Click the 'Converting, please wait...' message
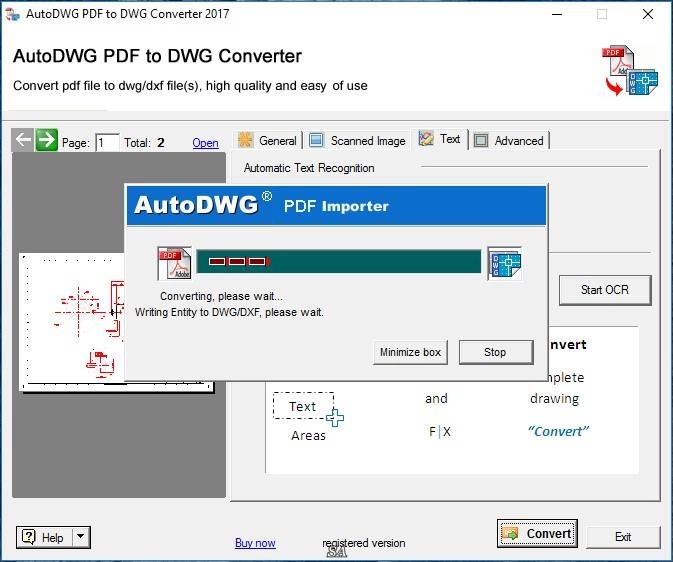Image resolution: width=673 pixels, height=562 pixels. [x=221, y=296]
